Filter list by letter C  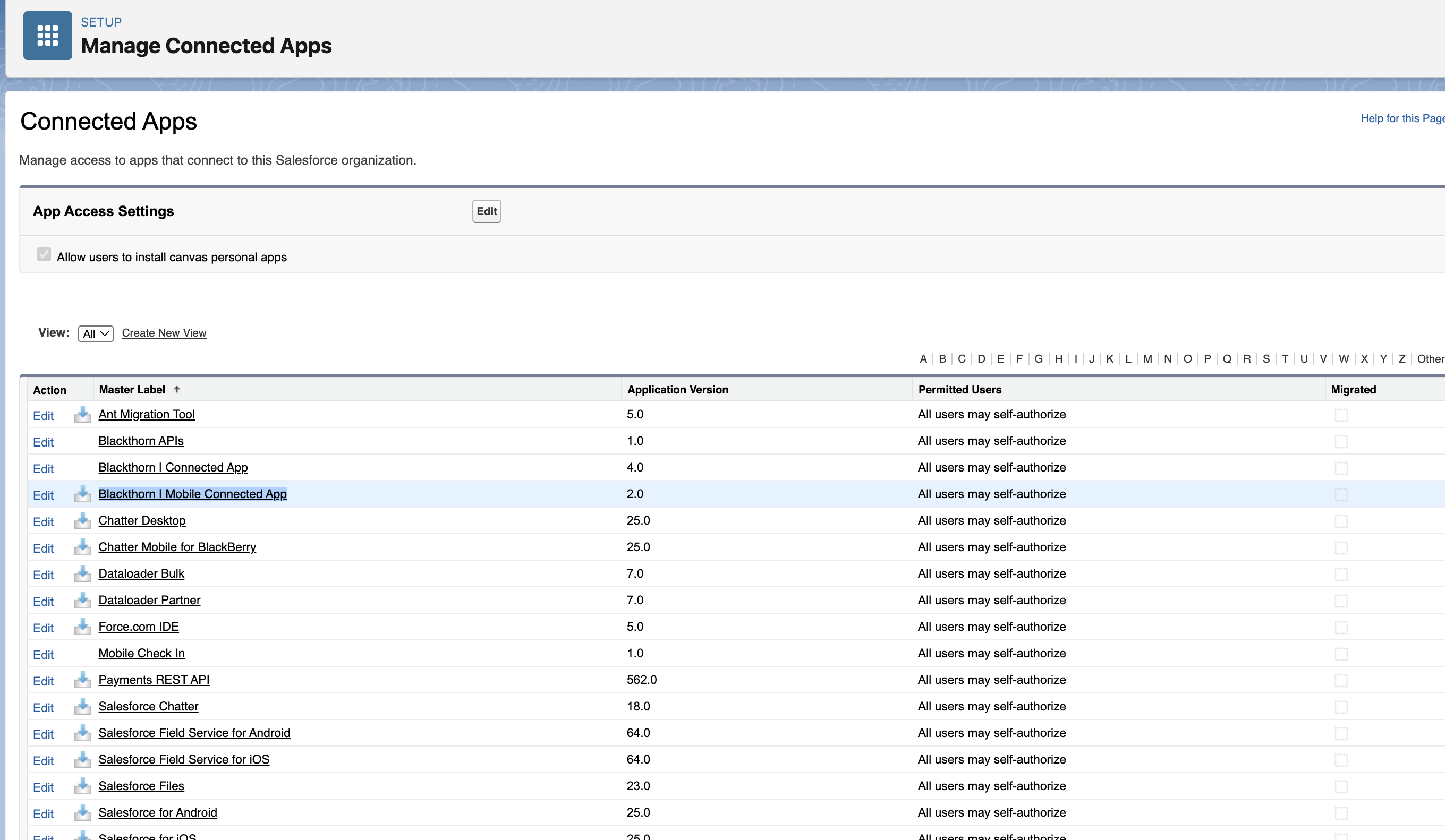tap(962, 359)
